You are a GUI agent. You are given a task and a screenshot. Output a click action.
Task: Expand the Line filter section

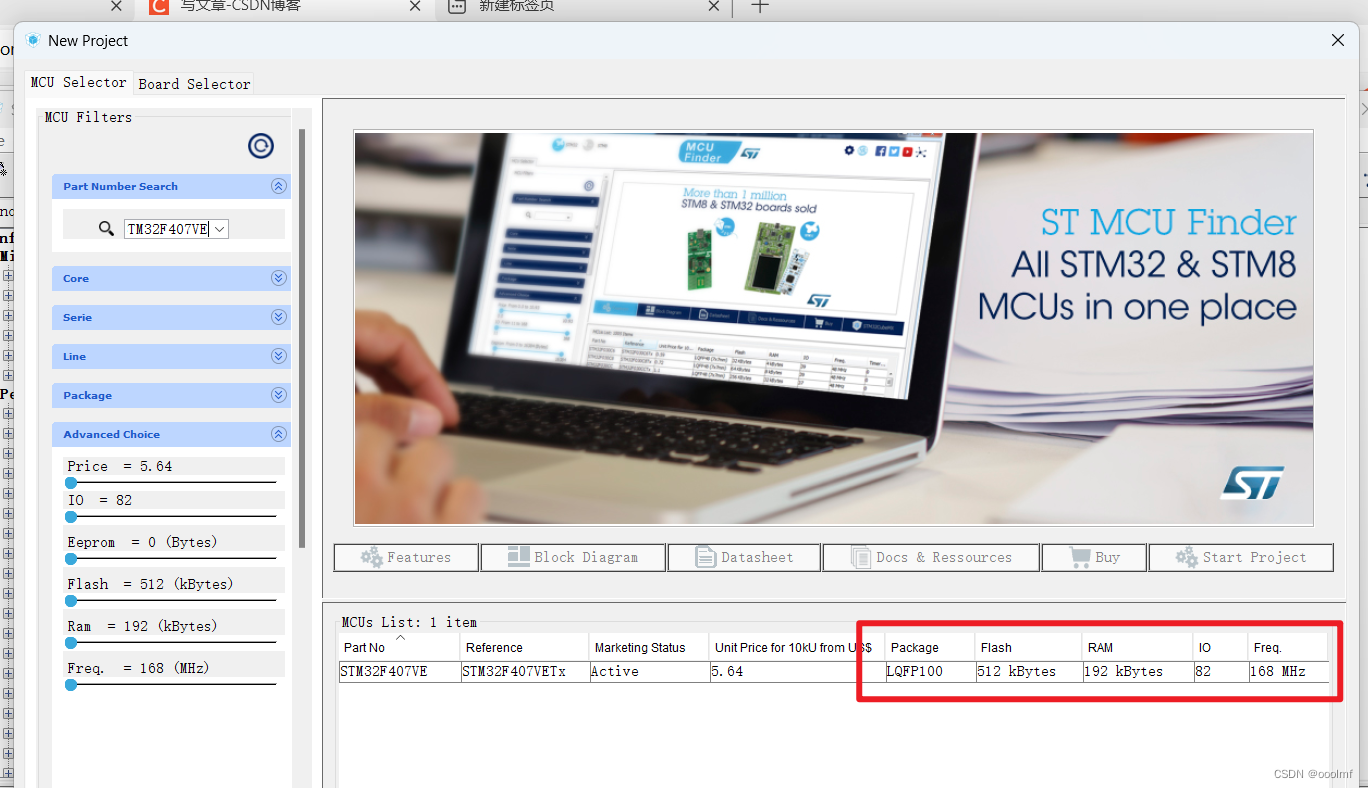pyautogui.click(x=279, y=356)
